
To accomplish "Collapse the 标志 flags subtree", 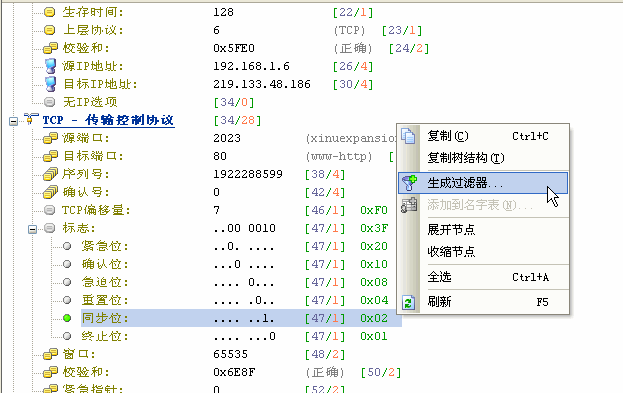I will tap(33, 229).
